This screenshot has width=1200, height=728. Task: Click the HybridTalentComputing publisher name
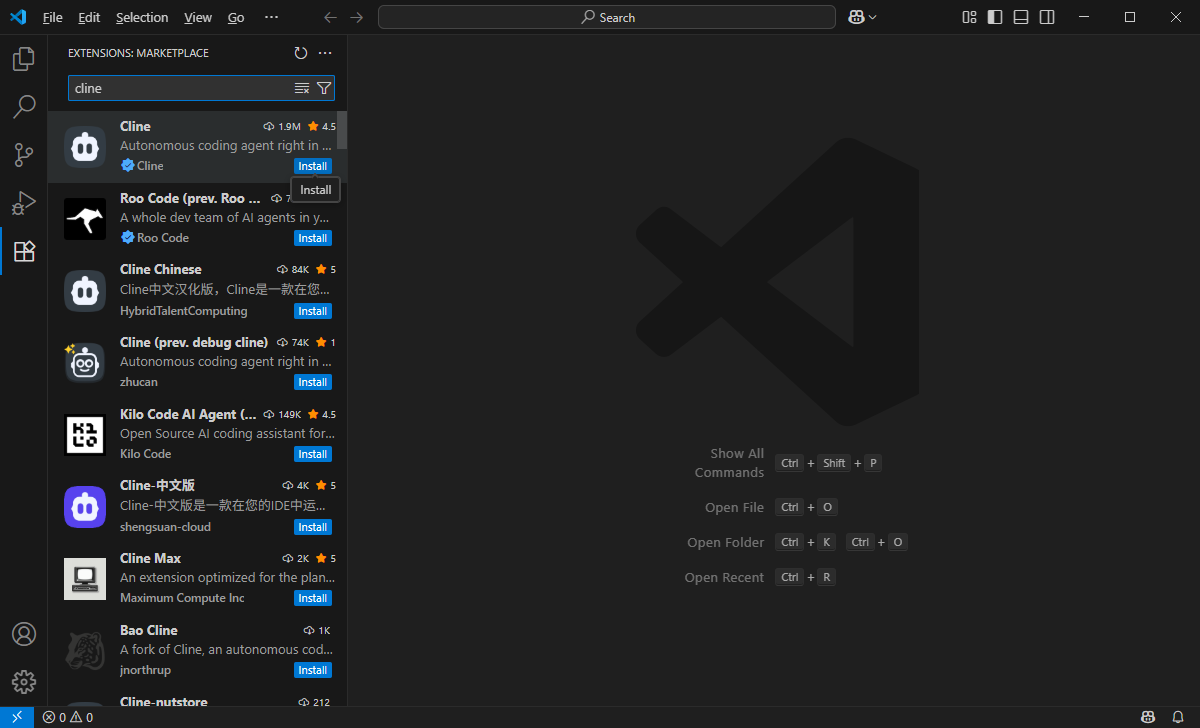[x=183, y=311]
